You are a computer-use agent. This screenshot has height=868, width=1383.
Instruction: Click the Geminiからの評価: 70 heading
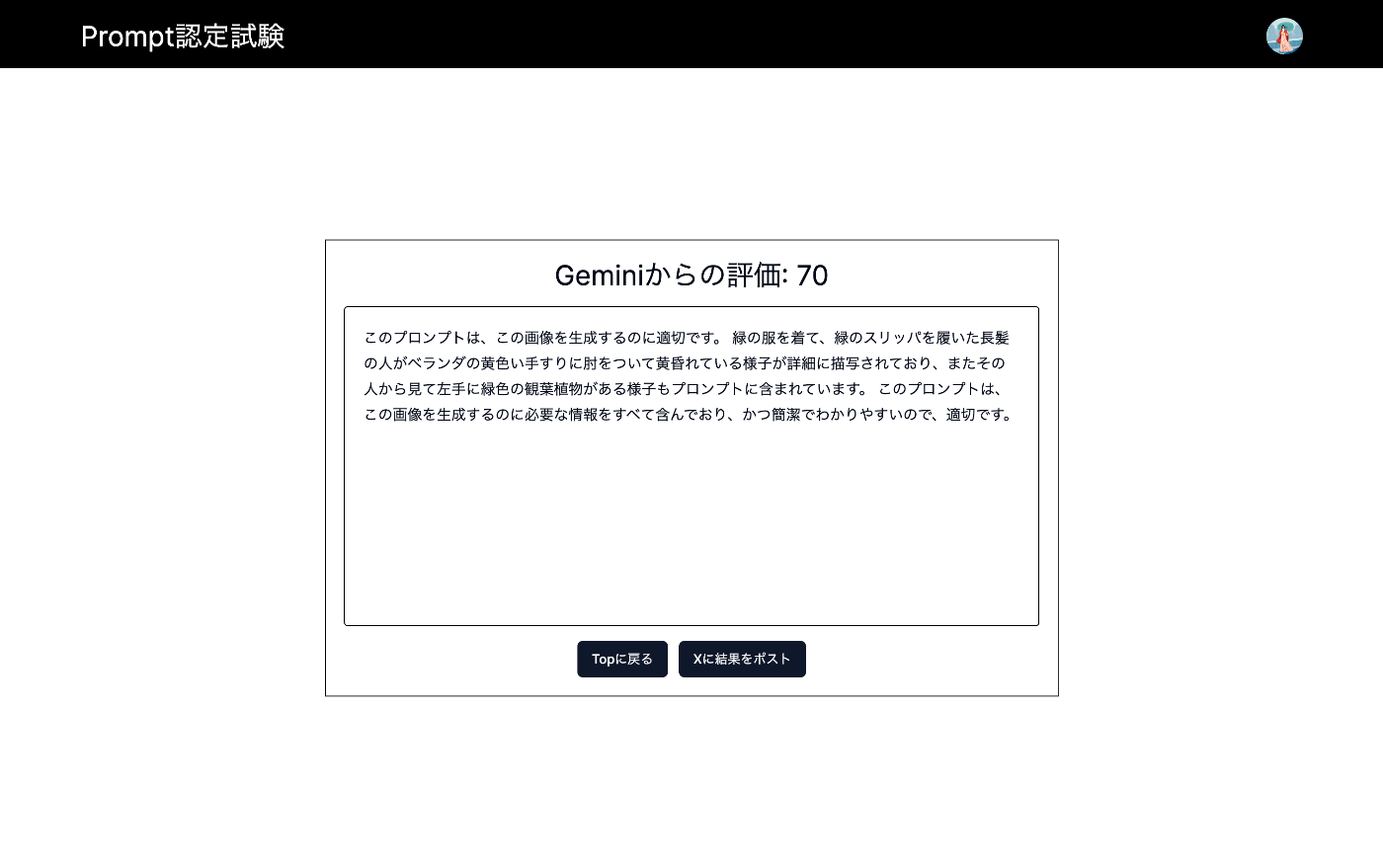[691, 276]
